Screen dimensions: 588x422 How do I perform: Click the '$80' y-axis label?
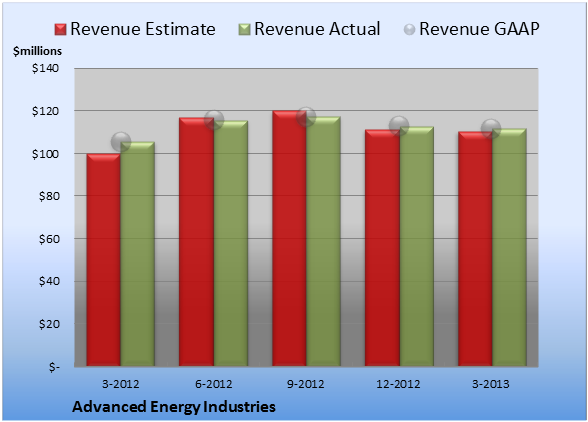[x=49, y=196]
